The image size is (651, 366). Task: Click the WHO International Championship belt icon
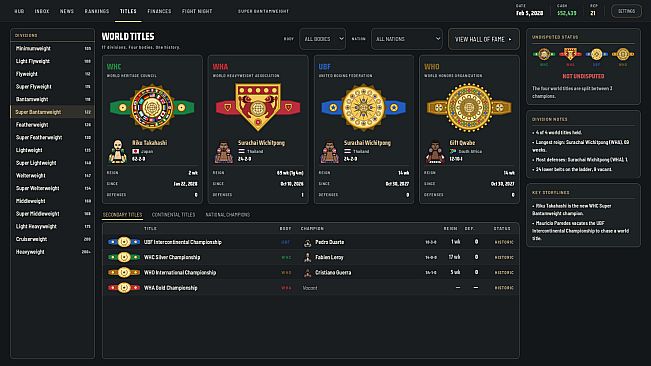point(123,273)
